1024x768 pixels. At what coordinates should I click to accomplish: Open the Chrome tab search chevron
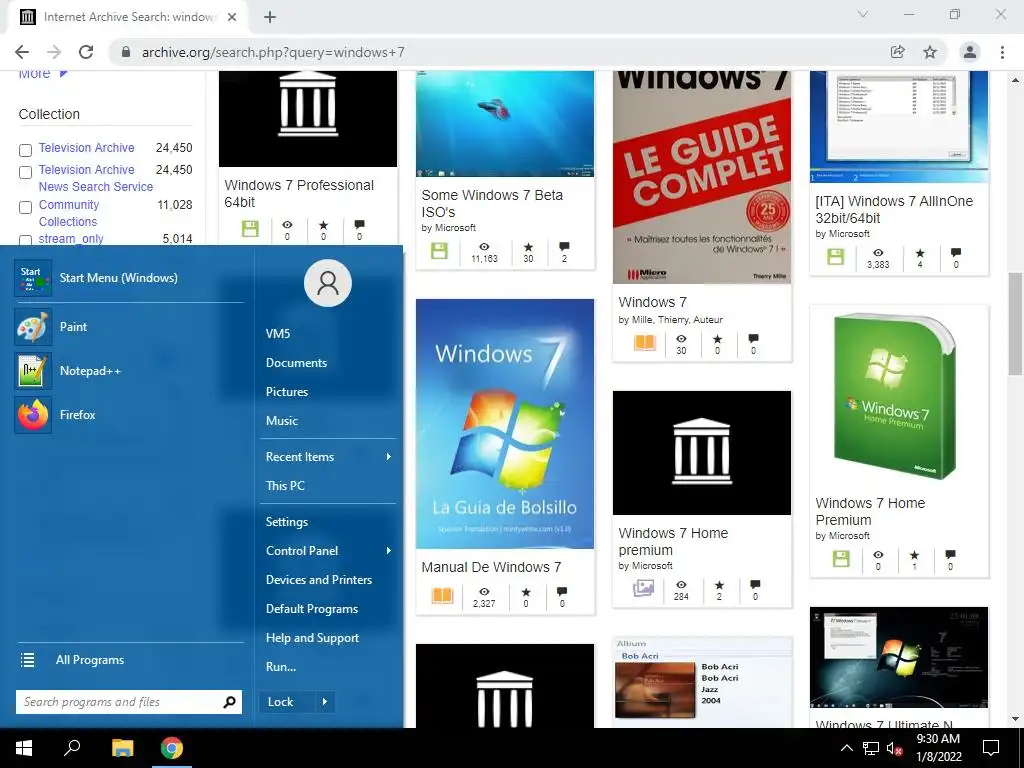[863, 14]
